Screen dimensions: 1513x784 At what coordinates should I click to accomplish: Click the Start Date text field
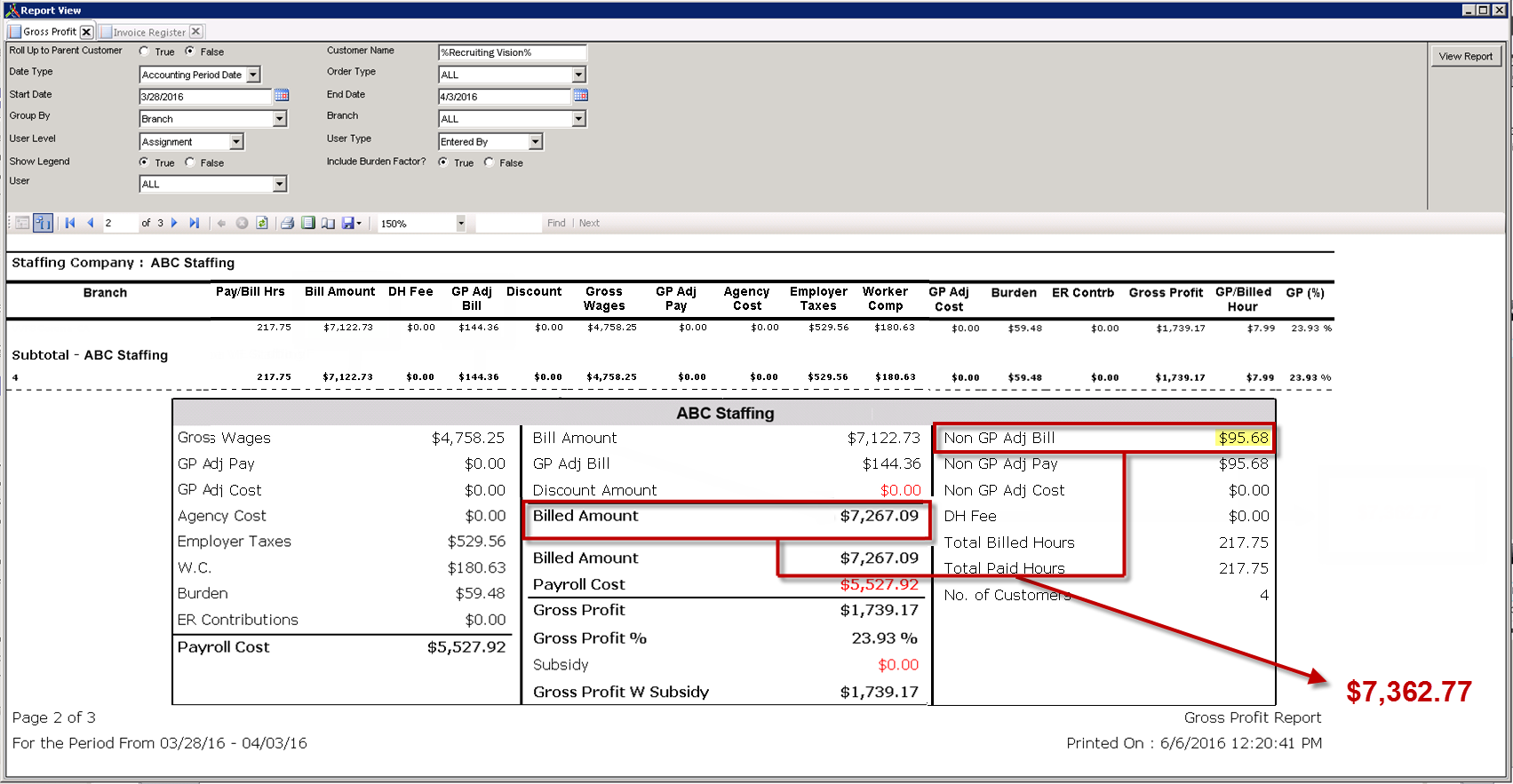click(x=205, y=97)
